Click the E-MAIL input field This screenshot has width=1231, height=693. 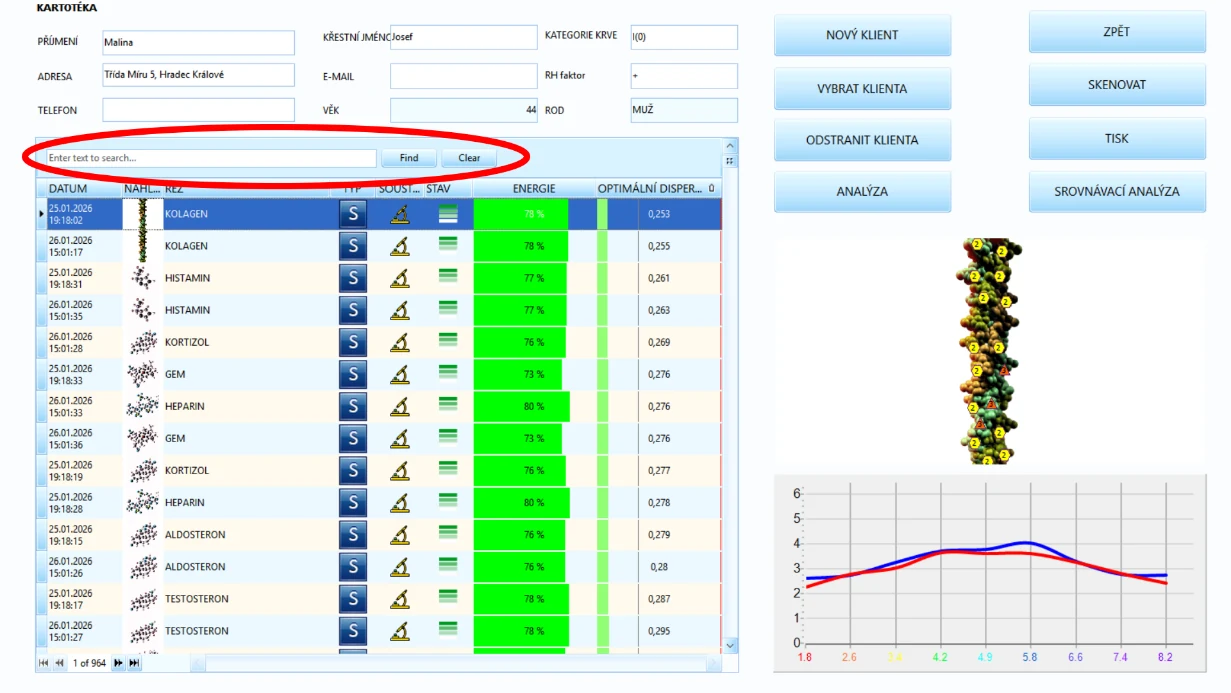pos(463,76)
